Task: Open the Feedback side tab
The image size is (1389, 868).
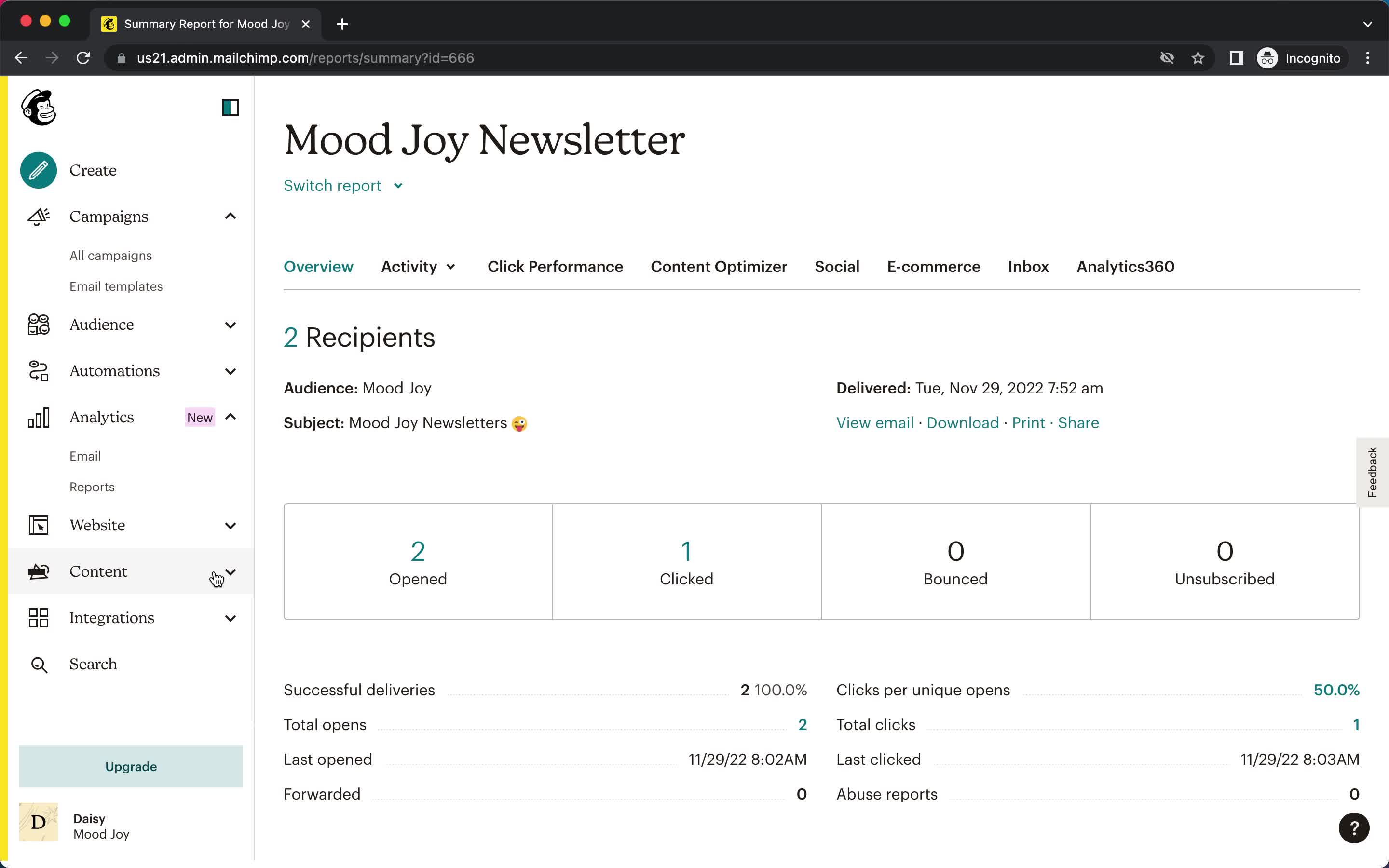Action: (1372, 472)
